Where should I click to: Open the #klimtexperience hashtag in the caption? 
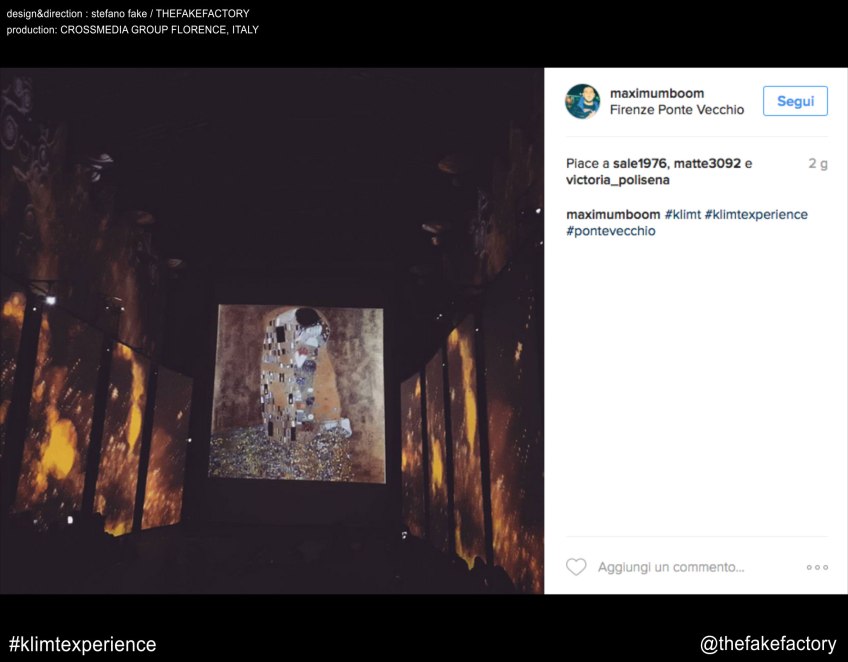(x=756, y=214)
